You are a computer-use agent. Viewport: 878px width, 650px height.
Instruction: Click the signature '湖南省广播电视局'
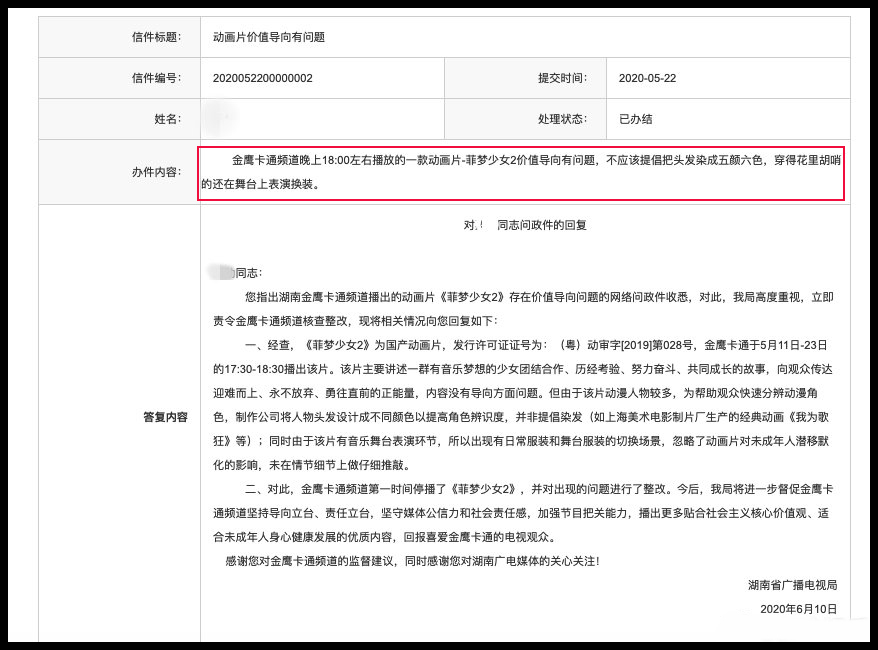tap(792, 585)
